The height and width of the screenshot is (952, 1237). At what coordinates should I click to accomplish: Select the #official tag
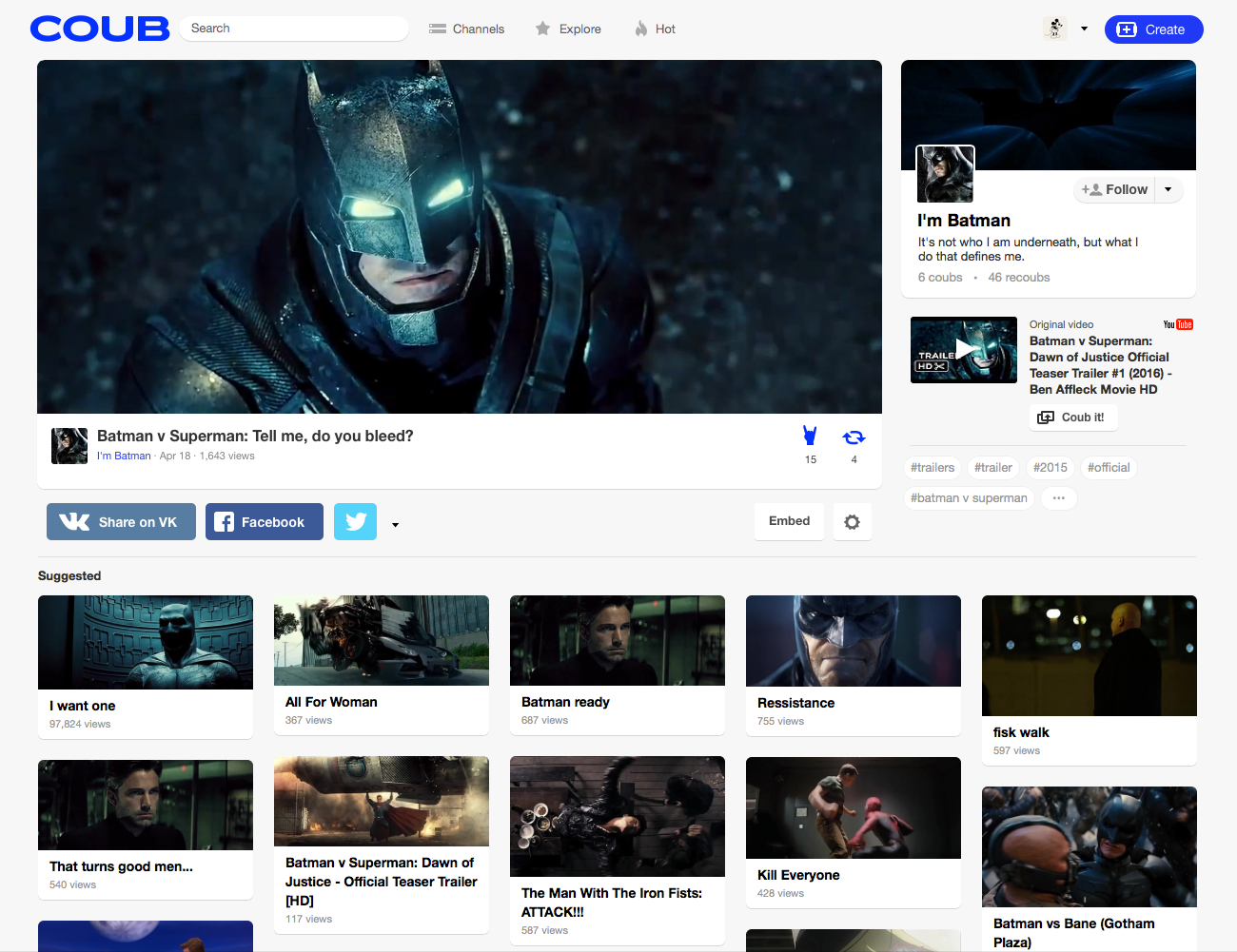(x=1109, y=468)
